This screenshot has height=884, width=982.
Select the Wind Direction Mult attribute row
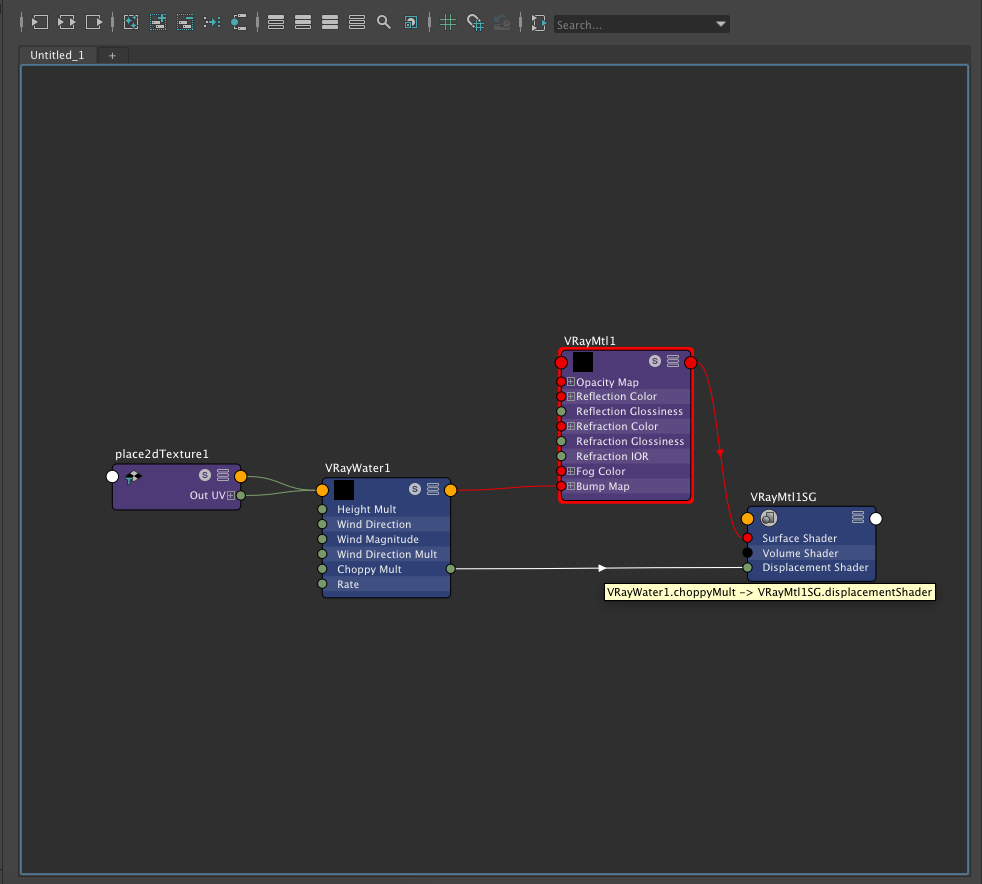[386, 554]
